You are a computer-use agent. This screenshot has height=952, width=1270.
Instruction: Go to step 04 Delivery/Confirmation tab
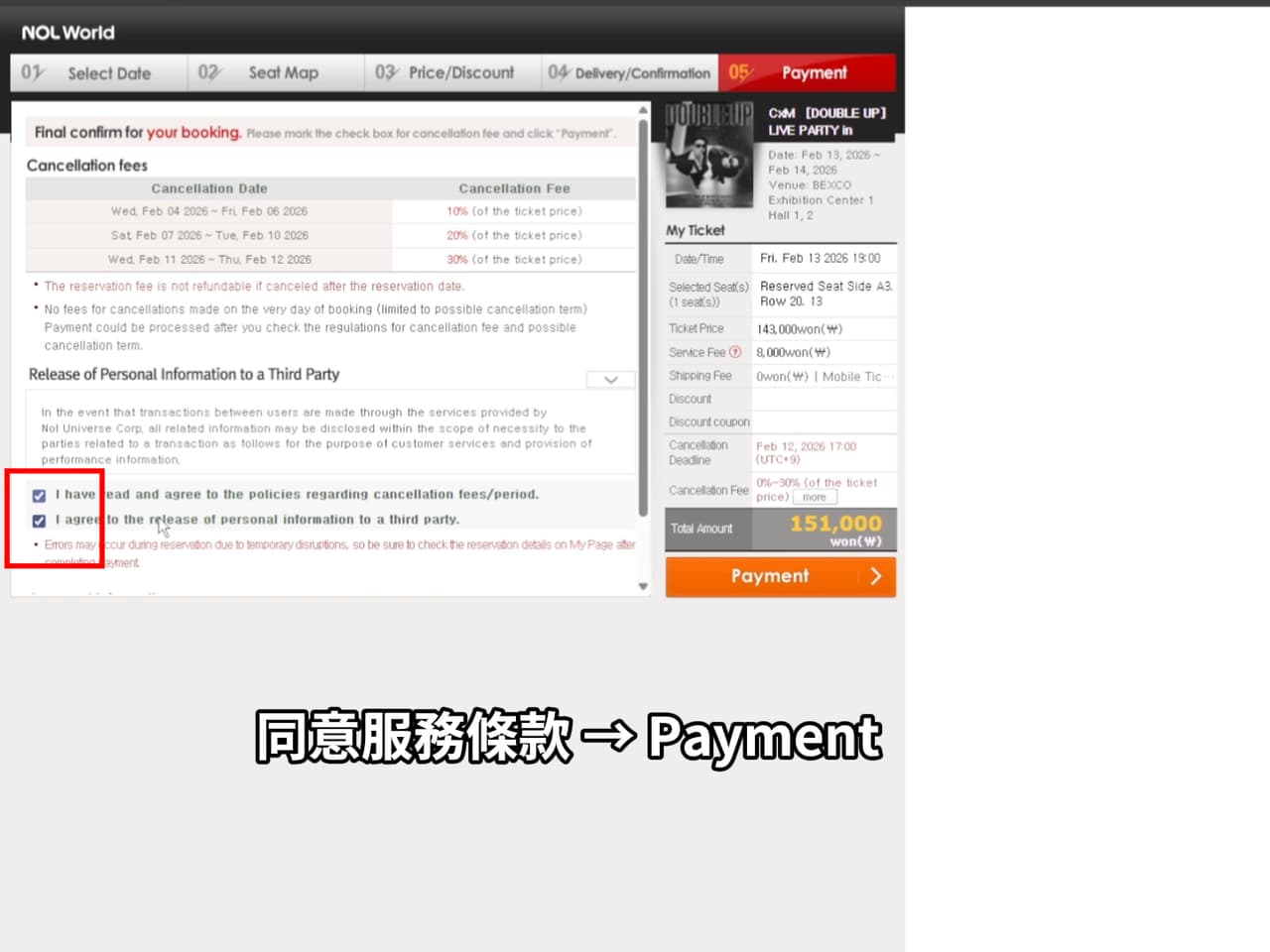click(x=630, y=72)
